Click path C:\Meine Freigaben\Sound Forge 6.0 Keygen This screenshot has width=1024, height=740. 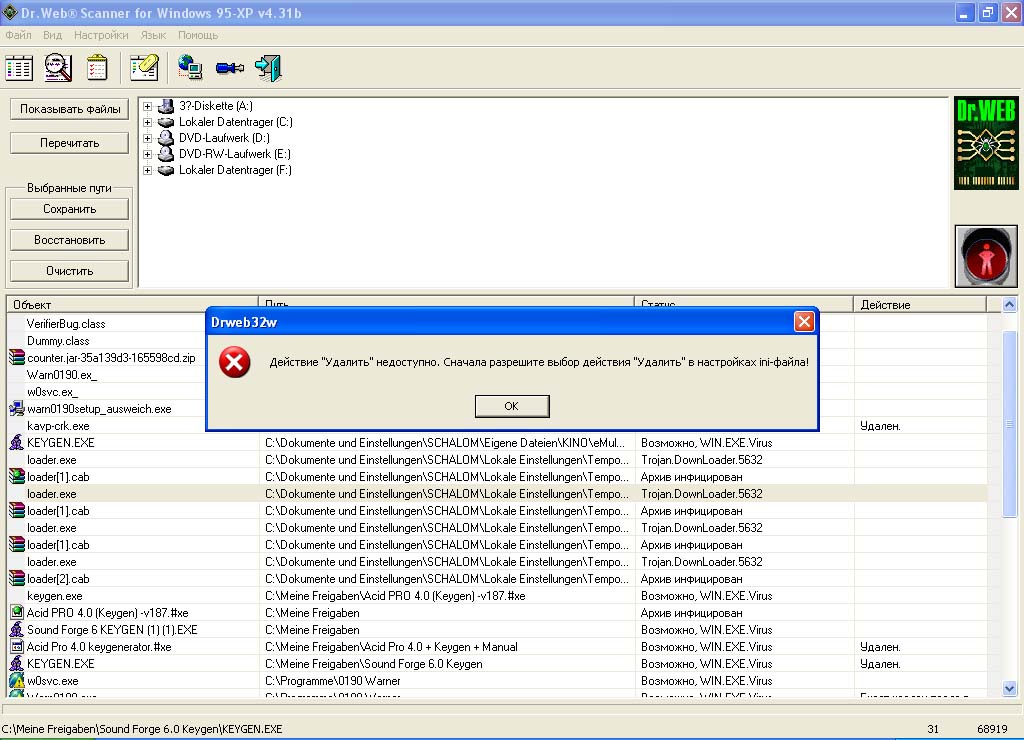pyautogui.click(x=374, y=664)
